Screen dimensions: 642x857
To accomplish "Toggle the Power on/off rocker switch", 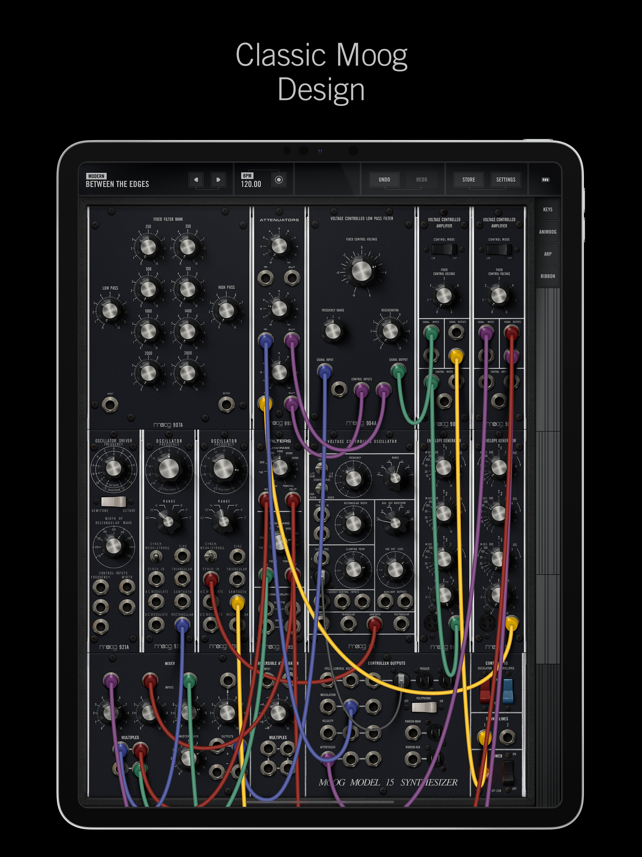I will coord(508,772).
